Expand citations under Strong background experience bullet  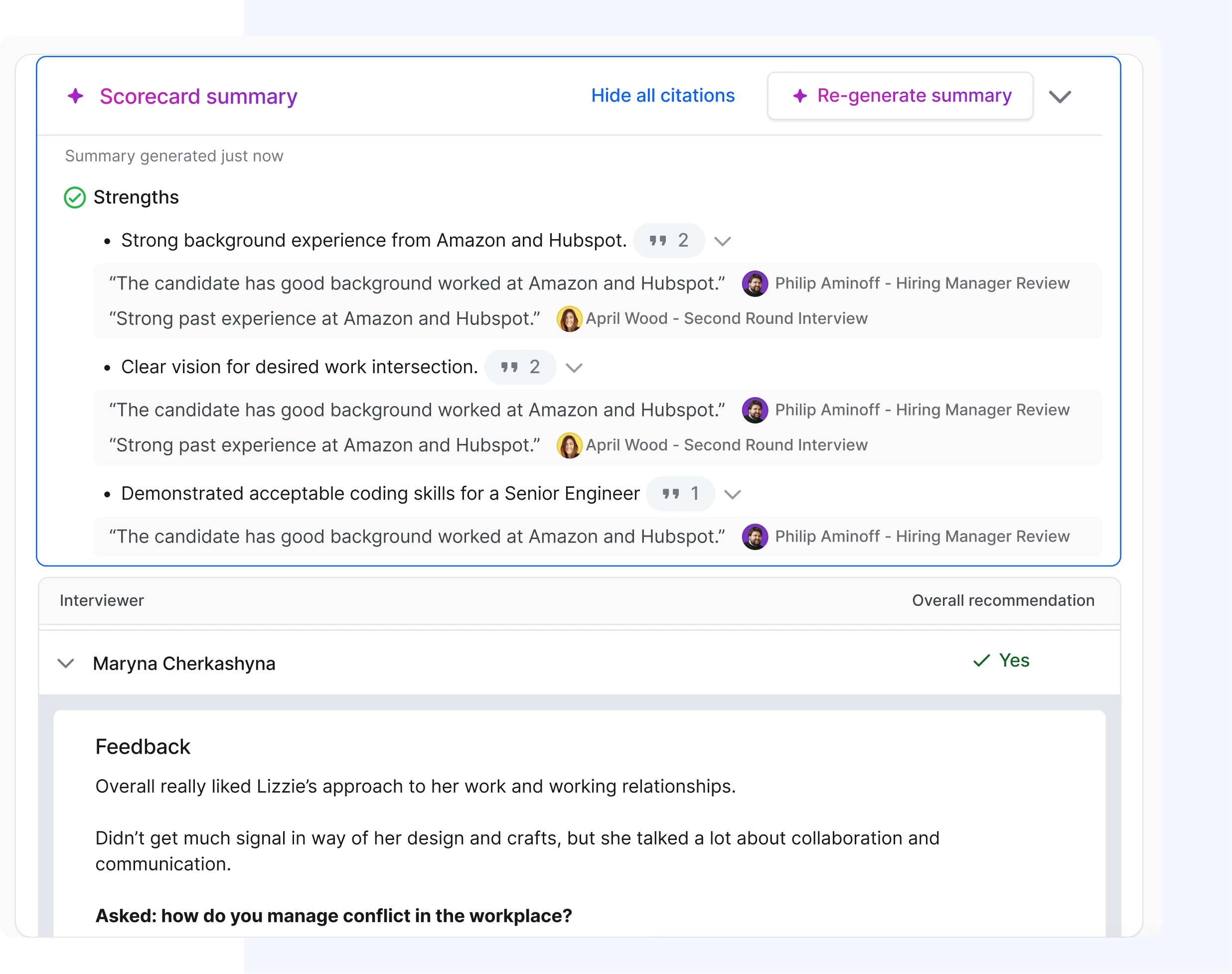pyautogui.click(x=722, y=241)
